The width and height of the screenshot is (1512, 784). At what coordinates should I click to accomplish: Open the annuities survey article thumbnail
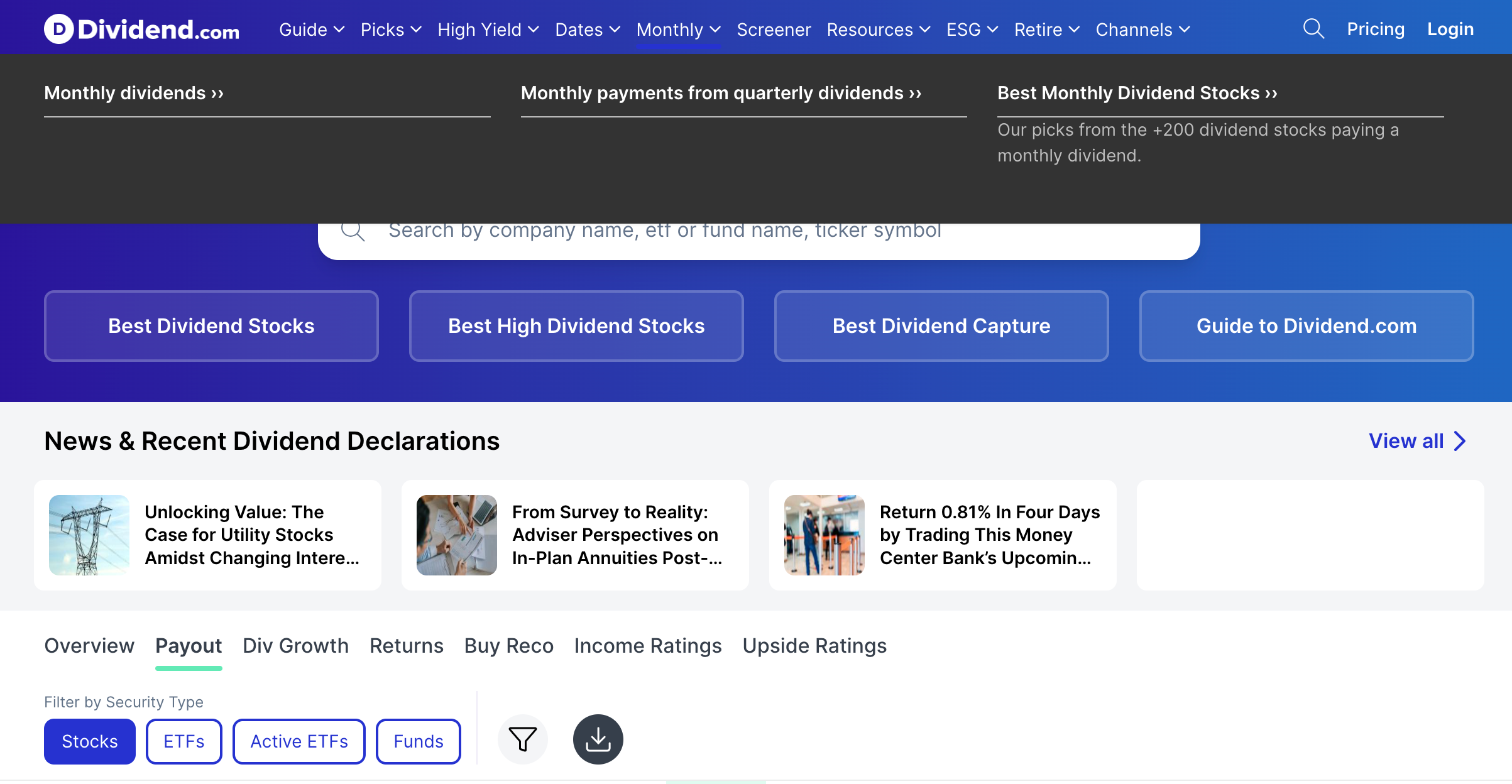point(457,535)
